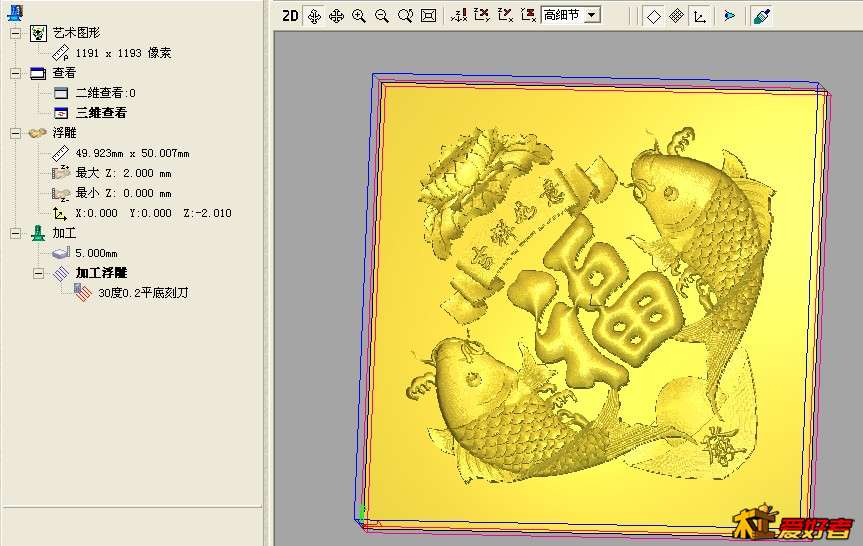
Task: Click the view along X axis icon
Action: (482, 15)
